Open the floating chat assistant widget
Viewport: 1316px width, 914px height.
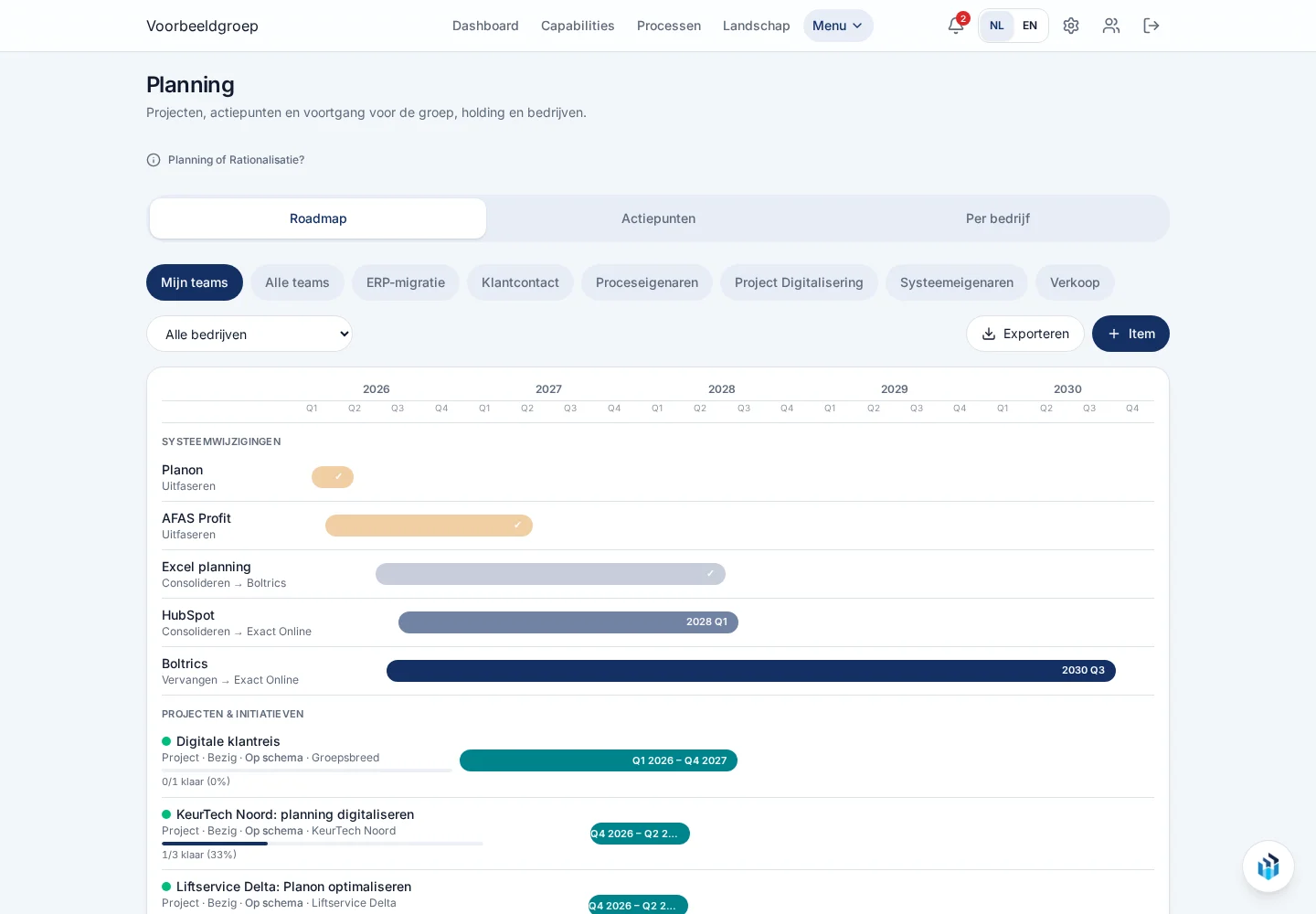tap(1268, 866)
